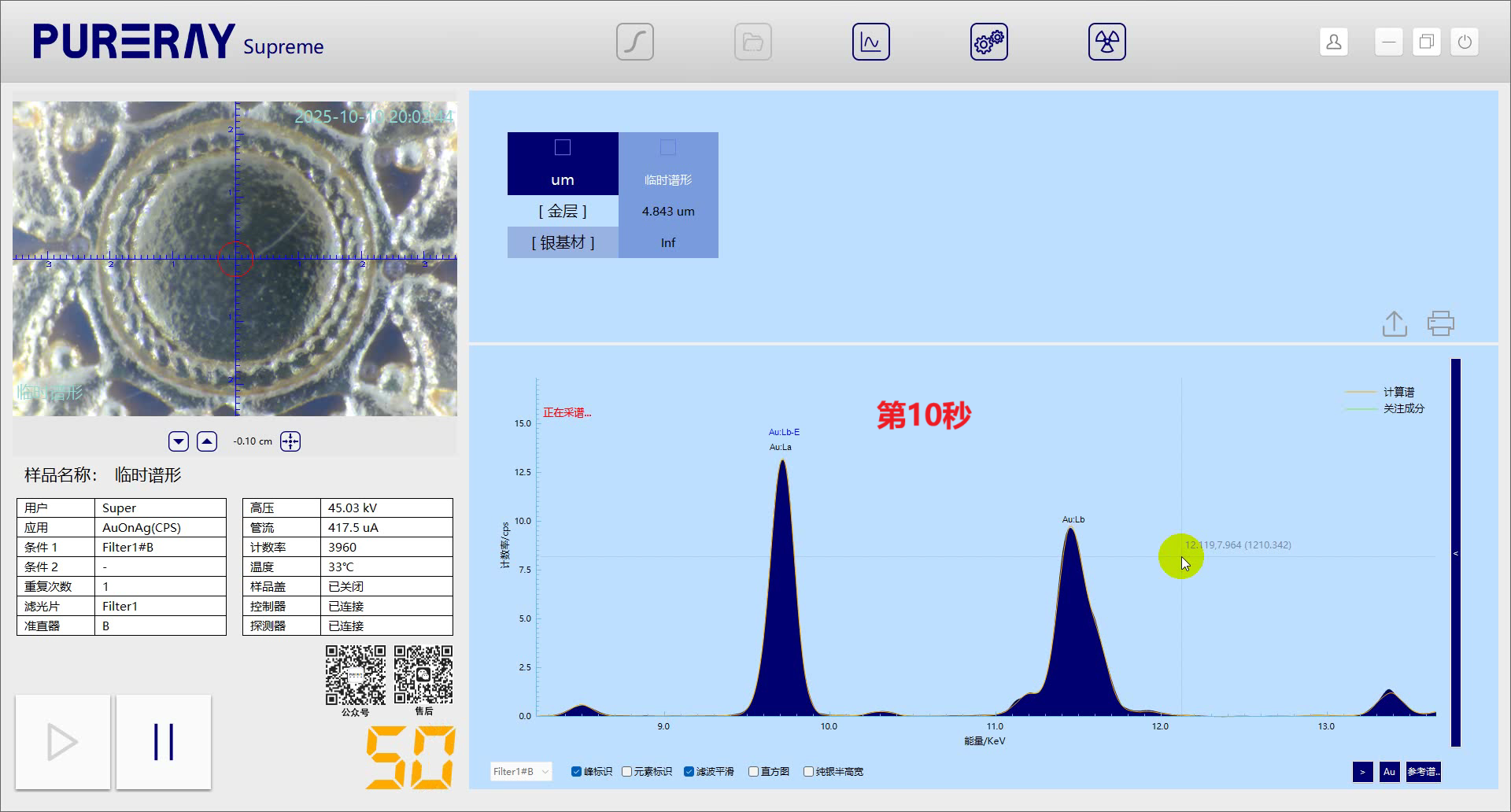Disable the 峰标识 peak label checkbox
1511x812 pixels.
577,772
